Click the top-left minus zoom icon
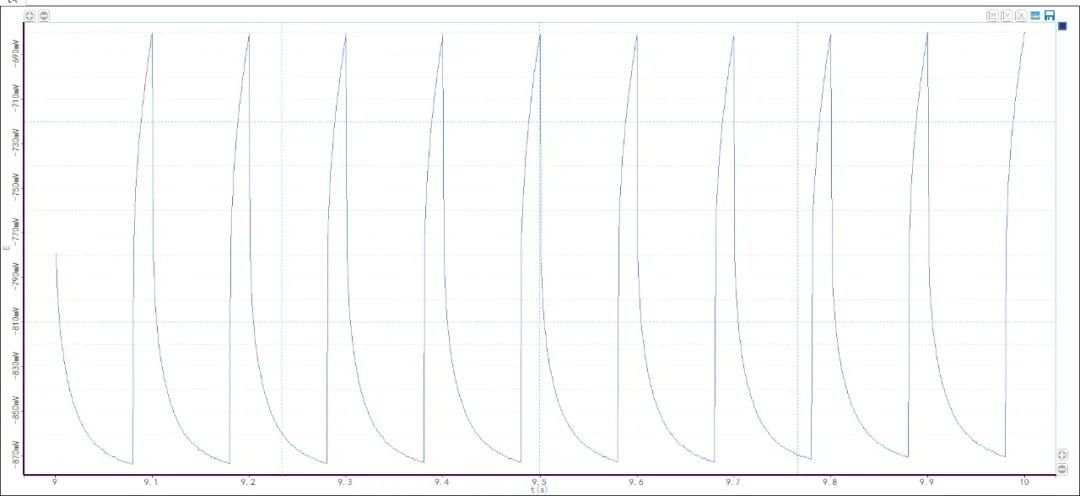Image resolution: width=1080 pixels, height=496 pixels. pyautogui.click(x=44, y=15)
